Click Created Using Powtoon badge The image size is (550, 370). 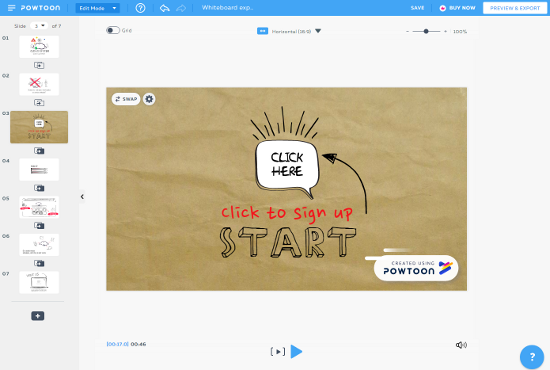tap(416, 268)
